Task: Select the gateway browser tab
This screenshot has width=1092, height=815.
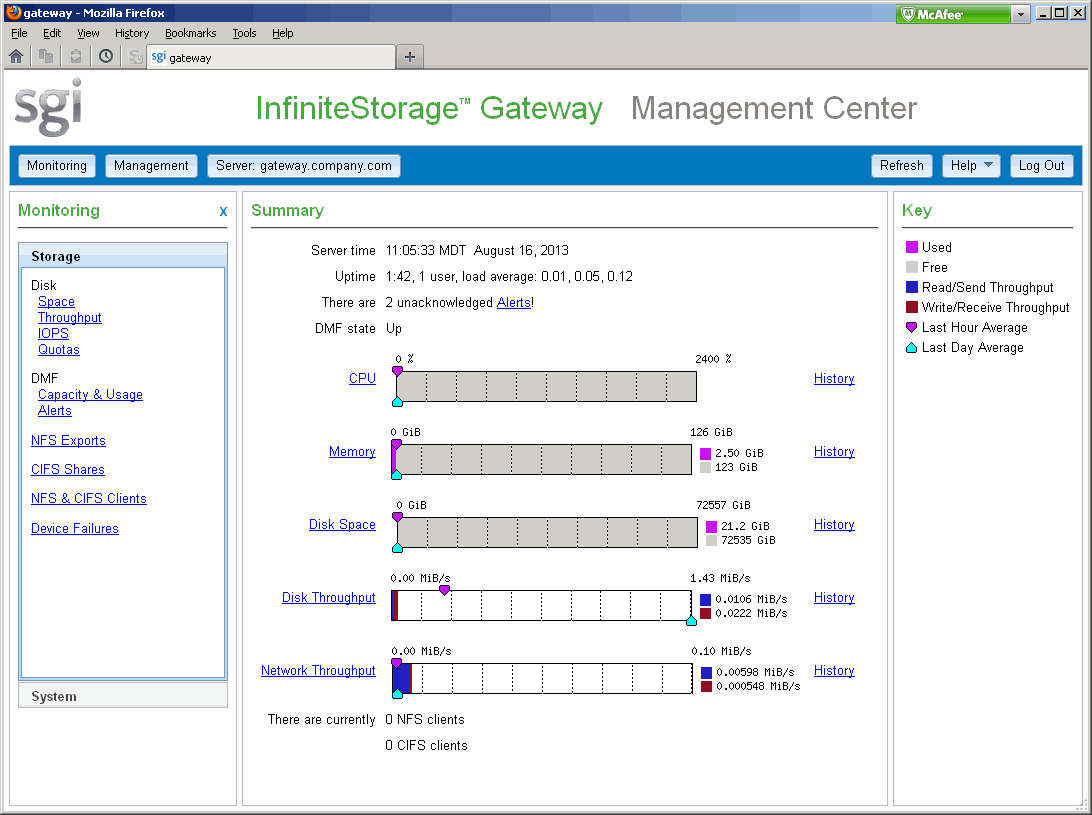Action: (x=271, y=57)
